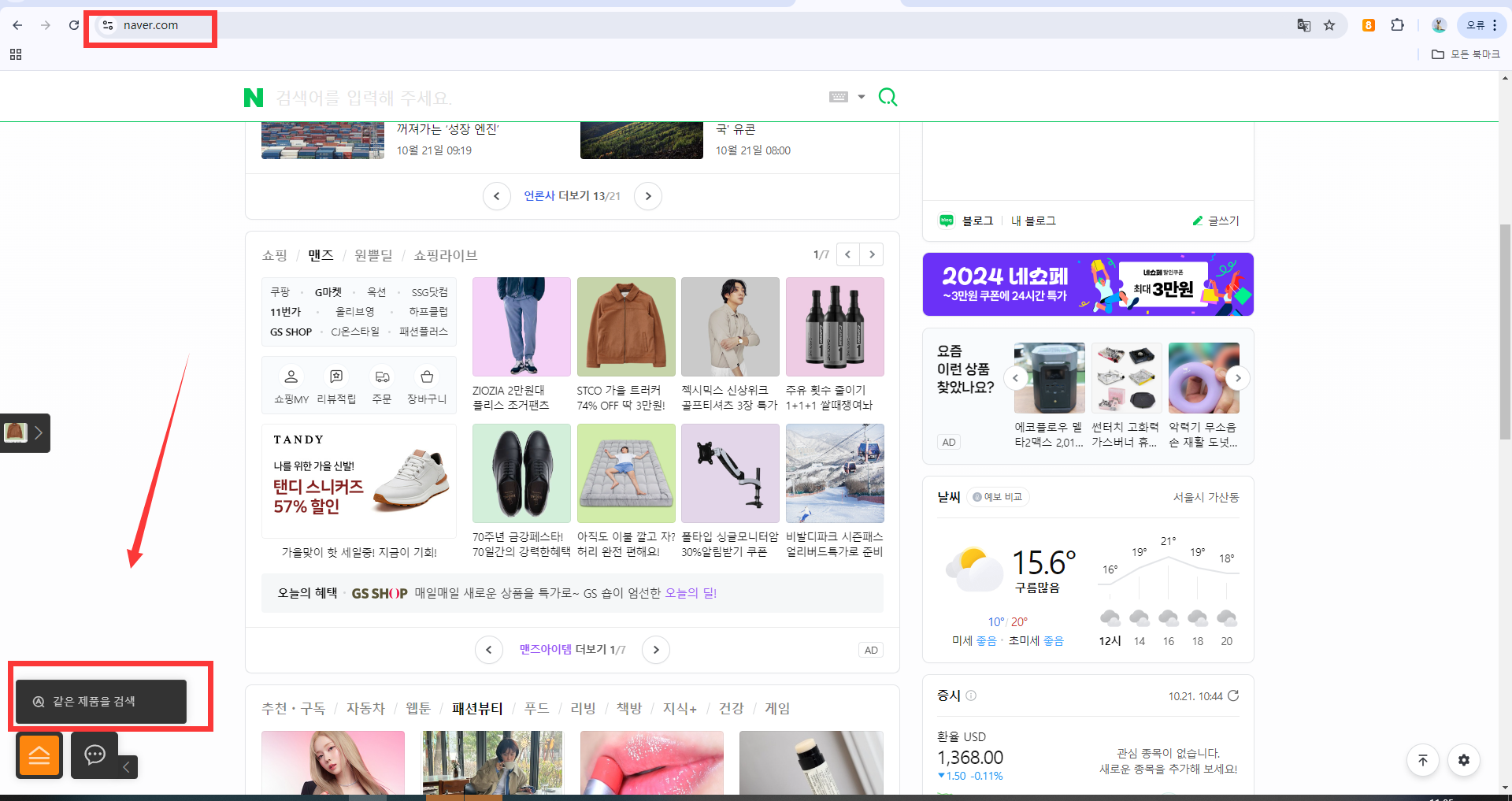Bookmark this page with the star icon
The width and height of the screenshot is (1512, 801).
pos(1329,25)
